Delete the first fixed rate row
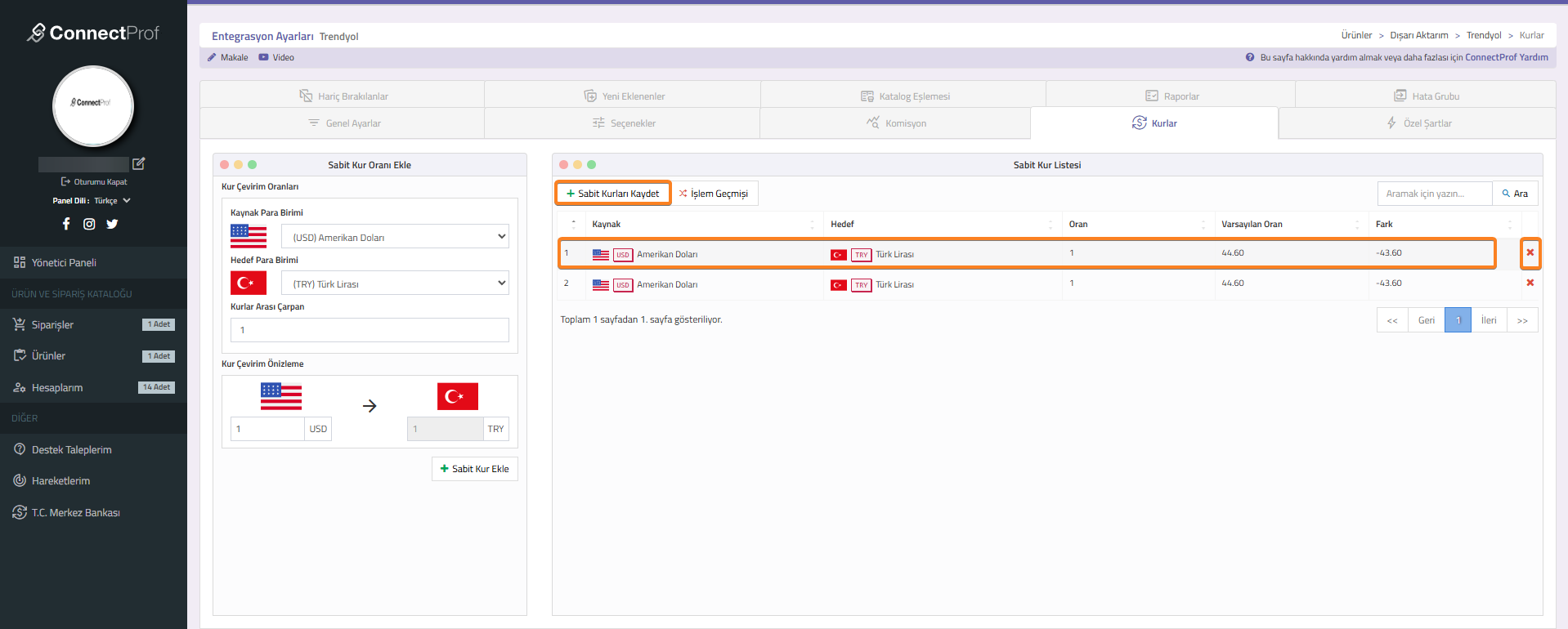Image resolution: width=1568 pixels, height=629 pixels. click(1530, 253)
